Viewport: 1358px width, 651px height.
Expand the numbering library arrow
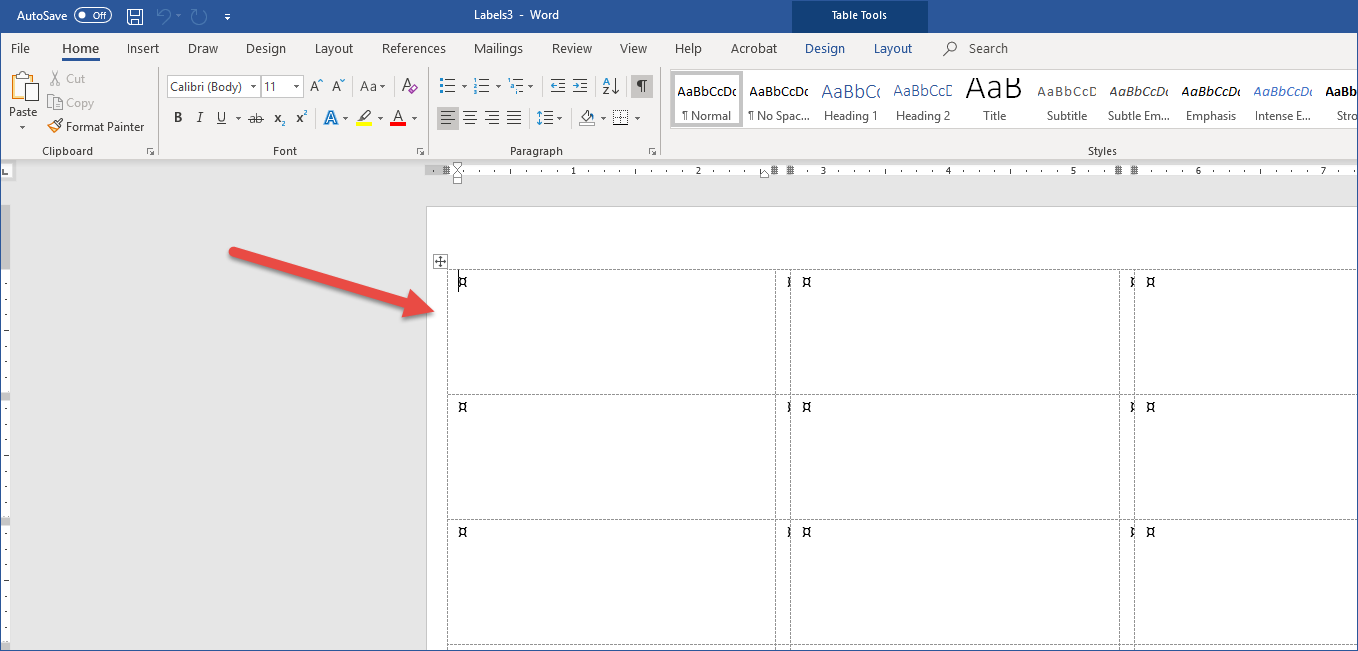[x=497, y=87]
